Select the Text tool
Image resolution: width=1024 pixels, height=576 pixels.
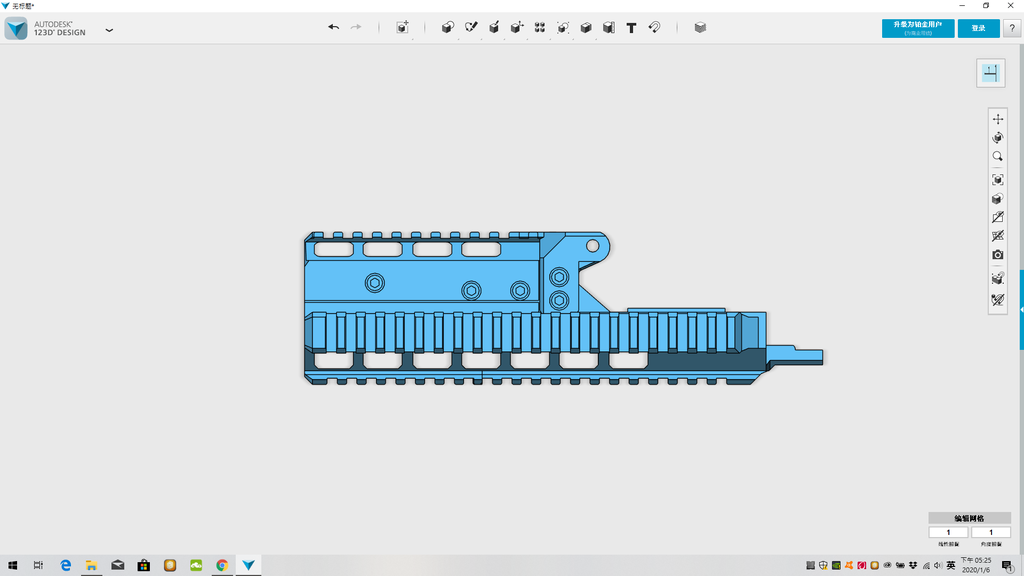pyautogui.click(x=632, y=28)
